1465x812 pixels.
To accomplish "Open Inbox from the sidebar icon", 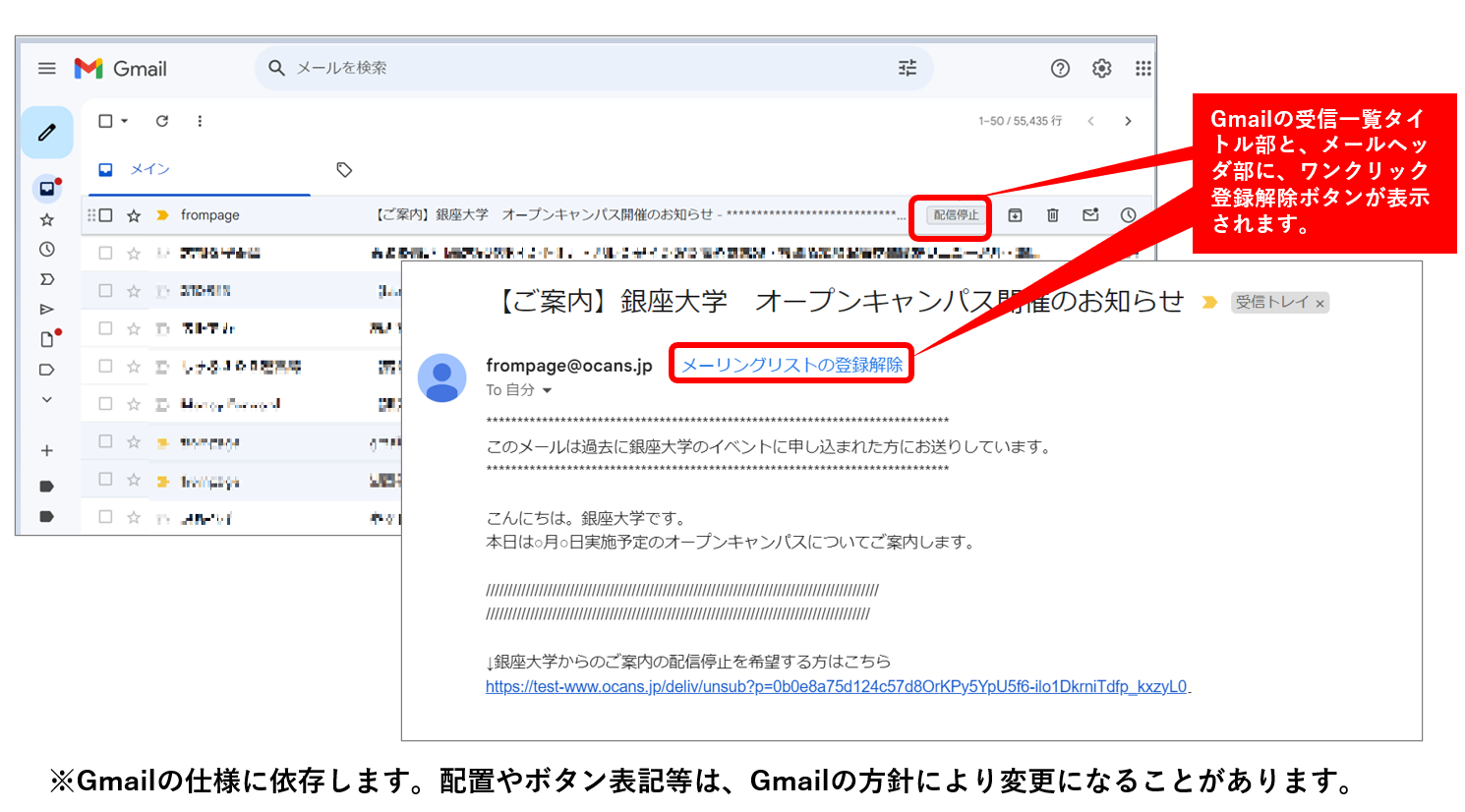I will tap(46, 188).
